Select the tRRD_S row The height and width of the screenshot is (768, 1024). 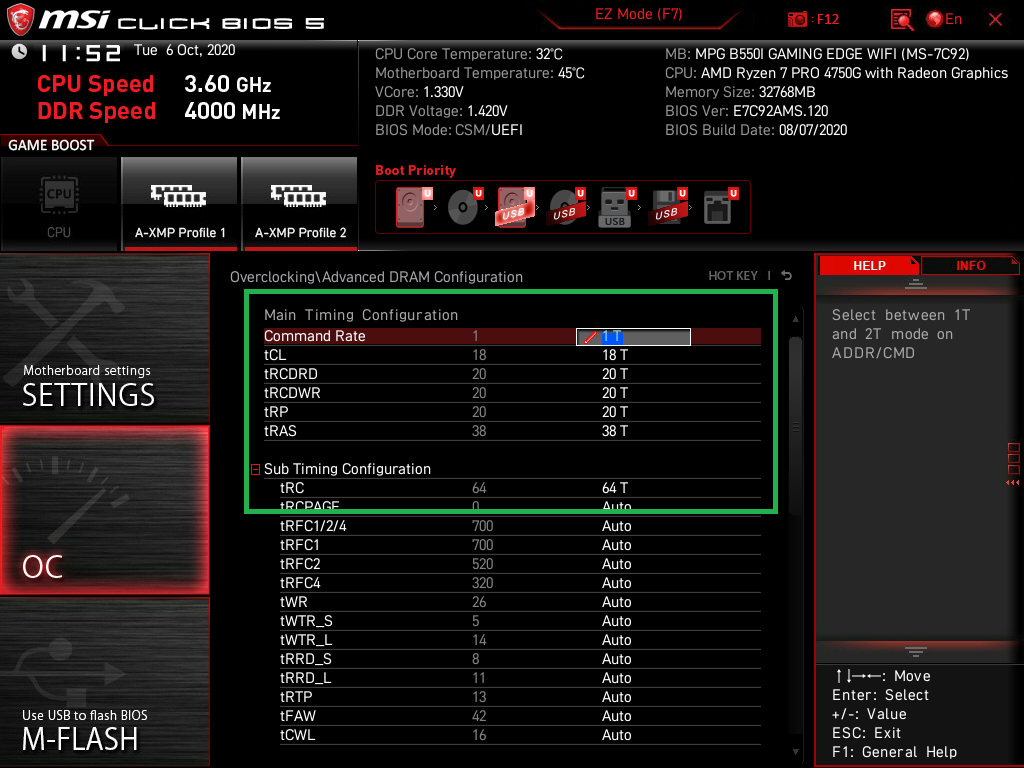[520, 659]
